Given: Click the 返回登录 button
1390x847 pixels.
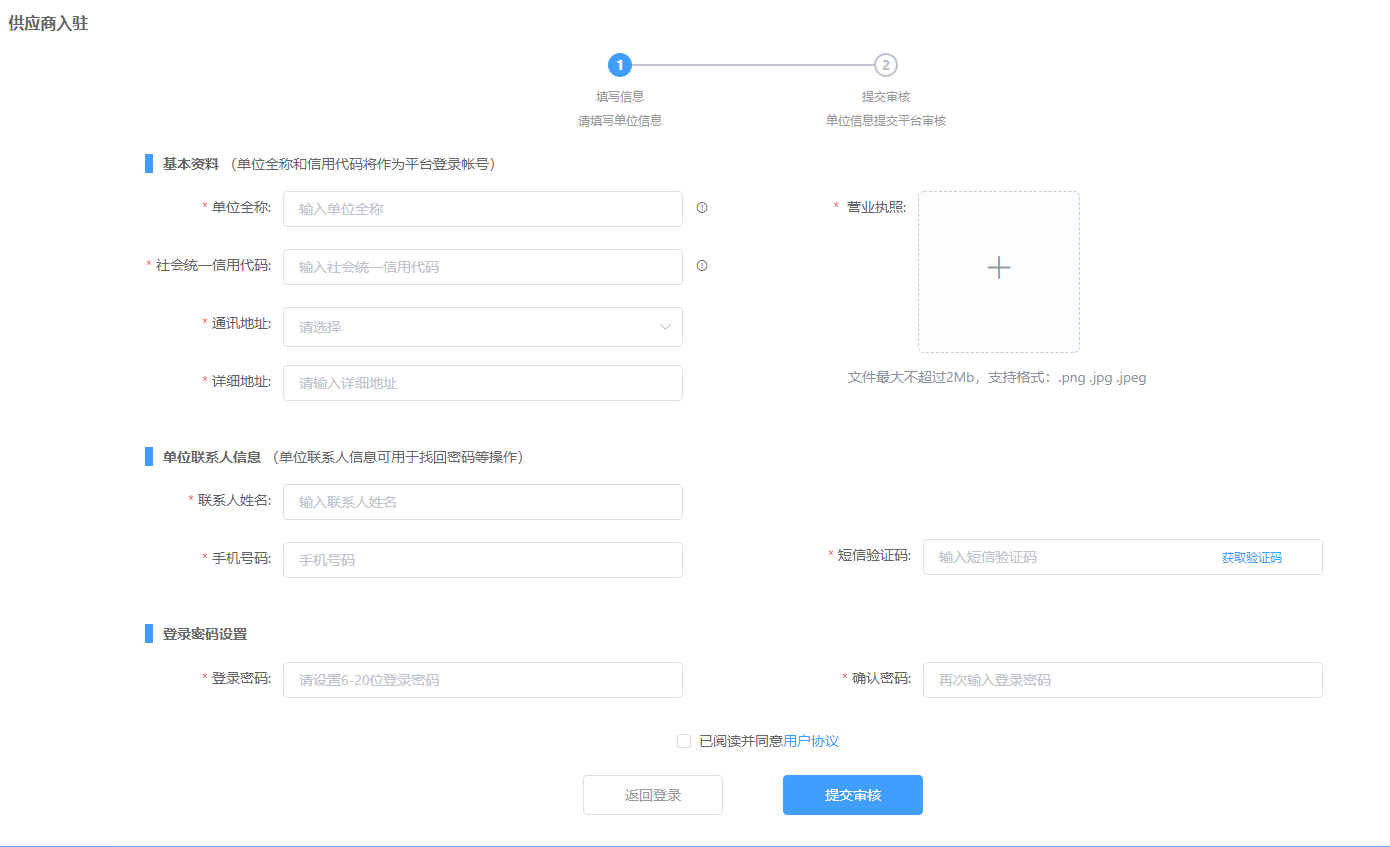Looking at the screenshot, I should [653, 795].
